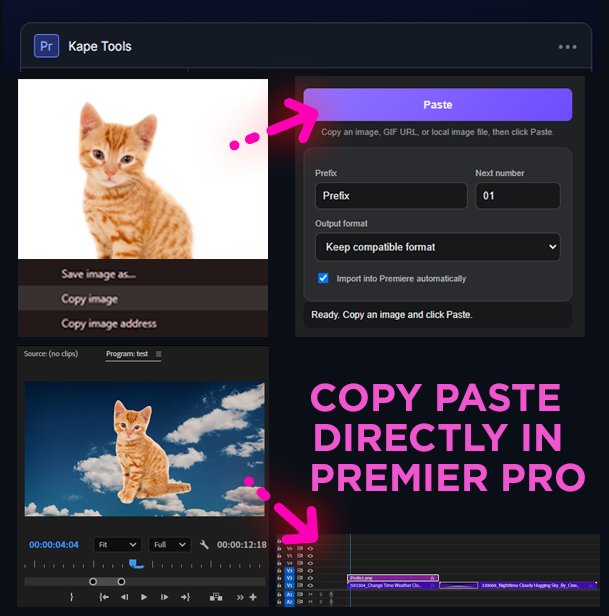Click the transition between V1 clips
This screenshot has height=616, width=609.
click(x=459, y=585)
